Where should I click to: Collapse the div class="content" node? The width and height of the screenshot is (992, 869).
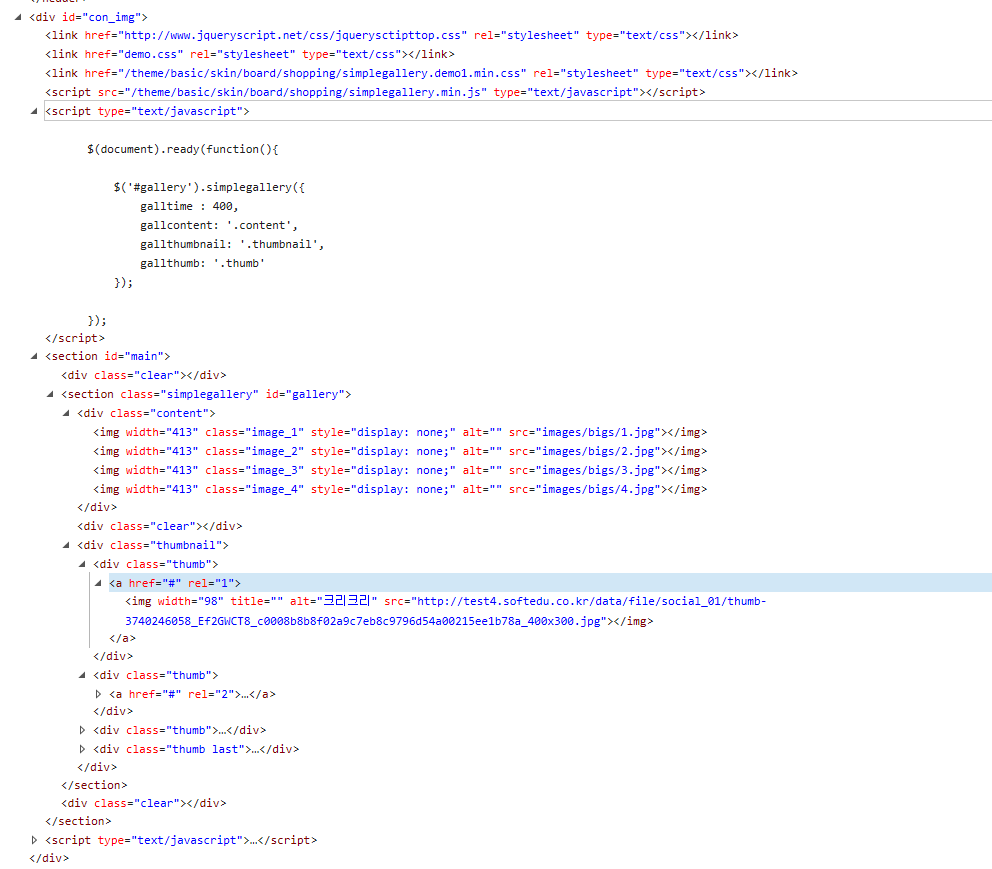pos(66,413)
